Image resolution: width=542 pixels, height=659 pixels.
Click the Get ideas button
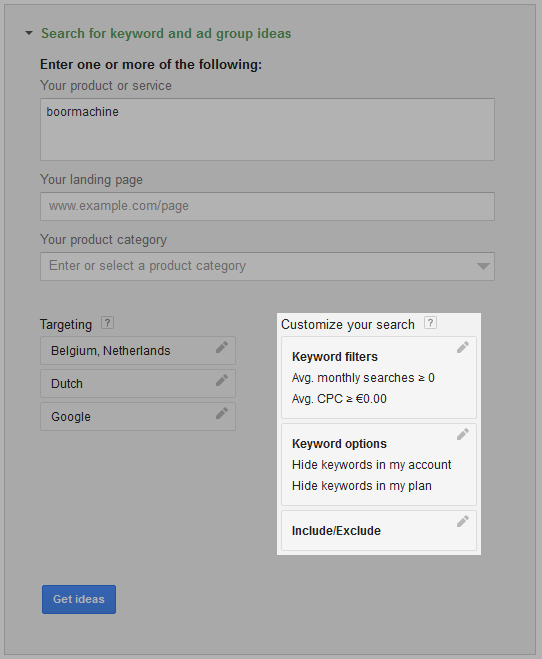click(79, 599)
